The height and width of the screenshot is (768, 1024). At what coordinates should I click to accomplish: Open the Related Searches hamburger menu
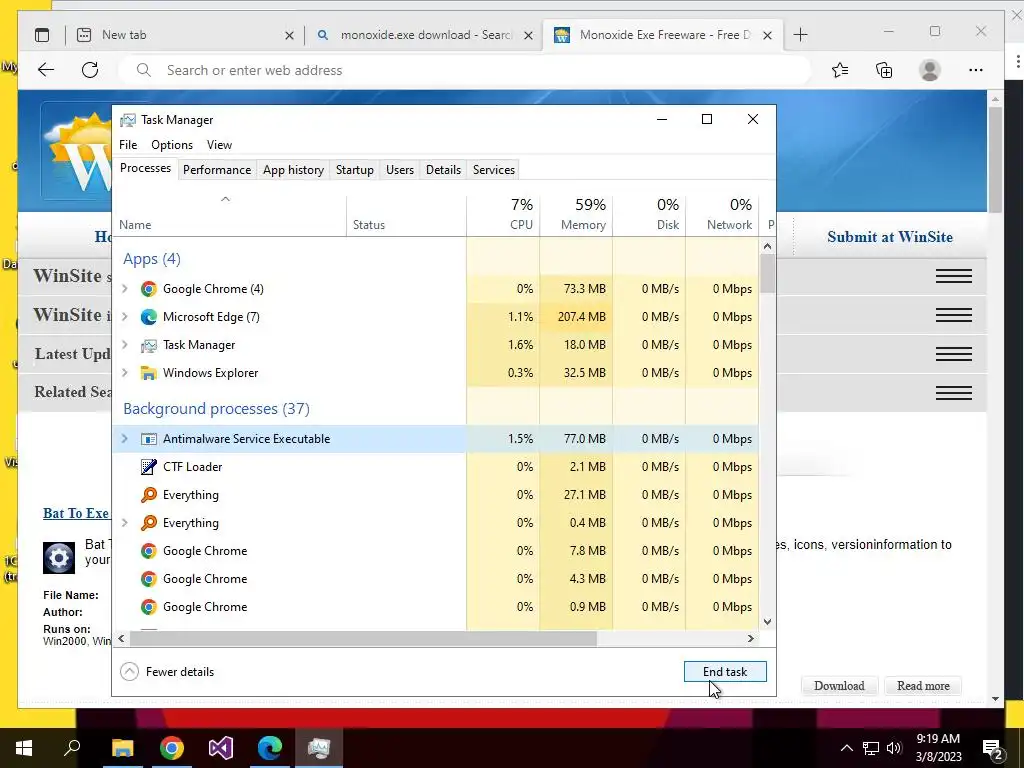953,392
